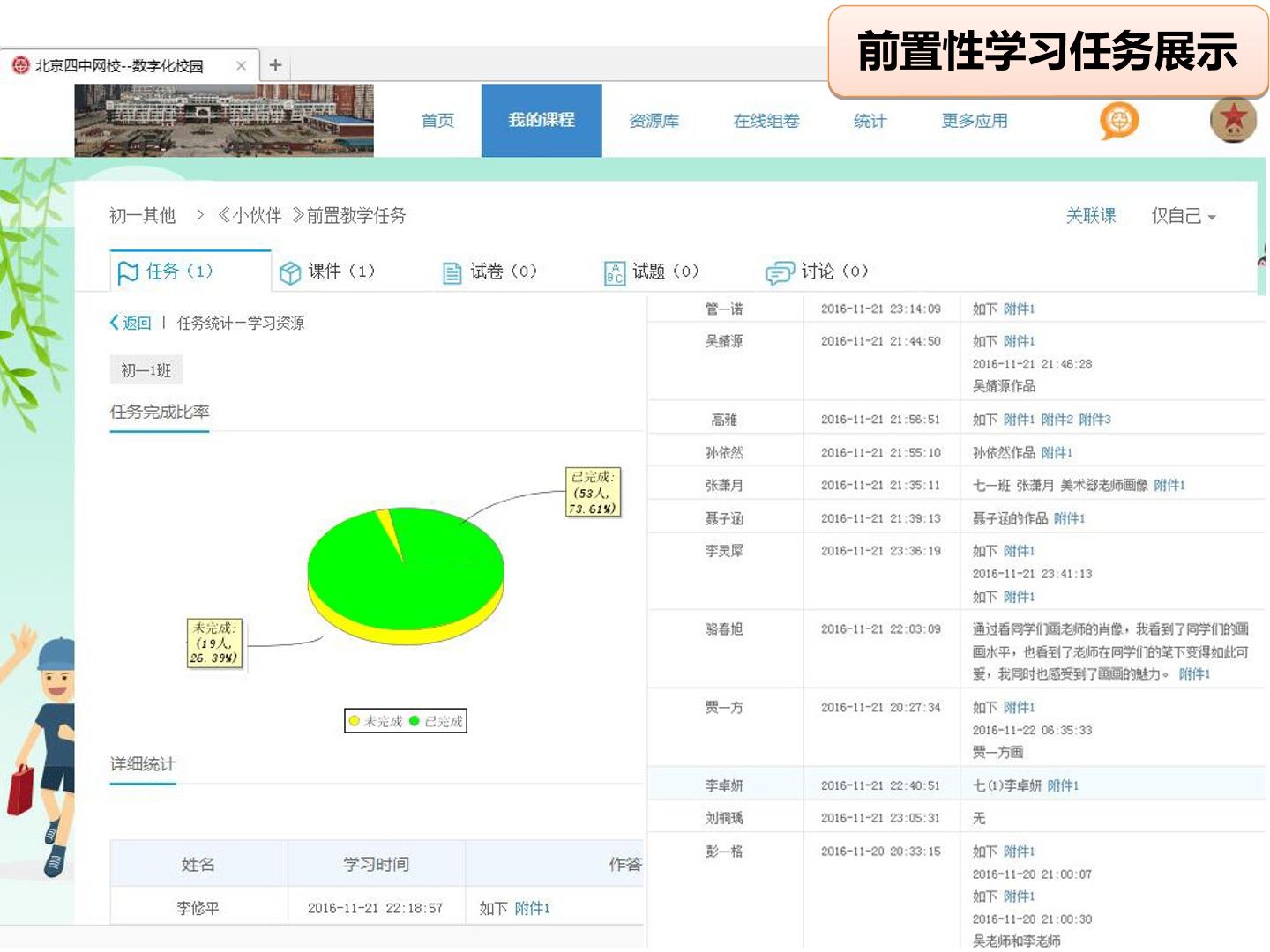Click the school building banner image
This screenshot has height=952, width=1270.
coord(224,121)
